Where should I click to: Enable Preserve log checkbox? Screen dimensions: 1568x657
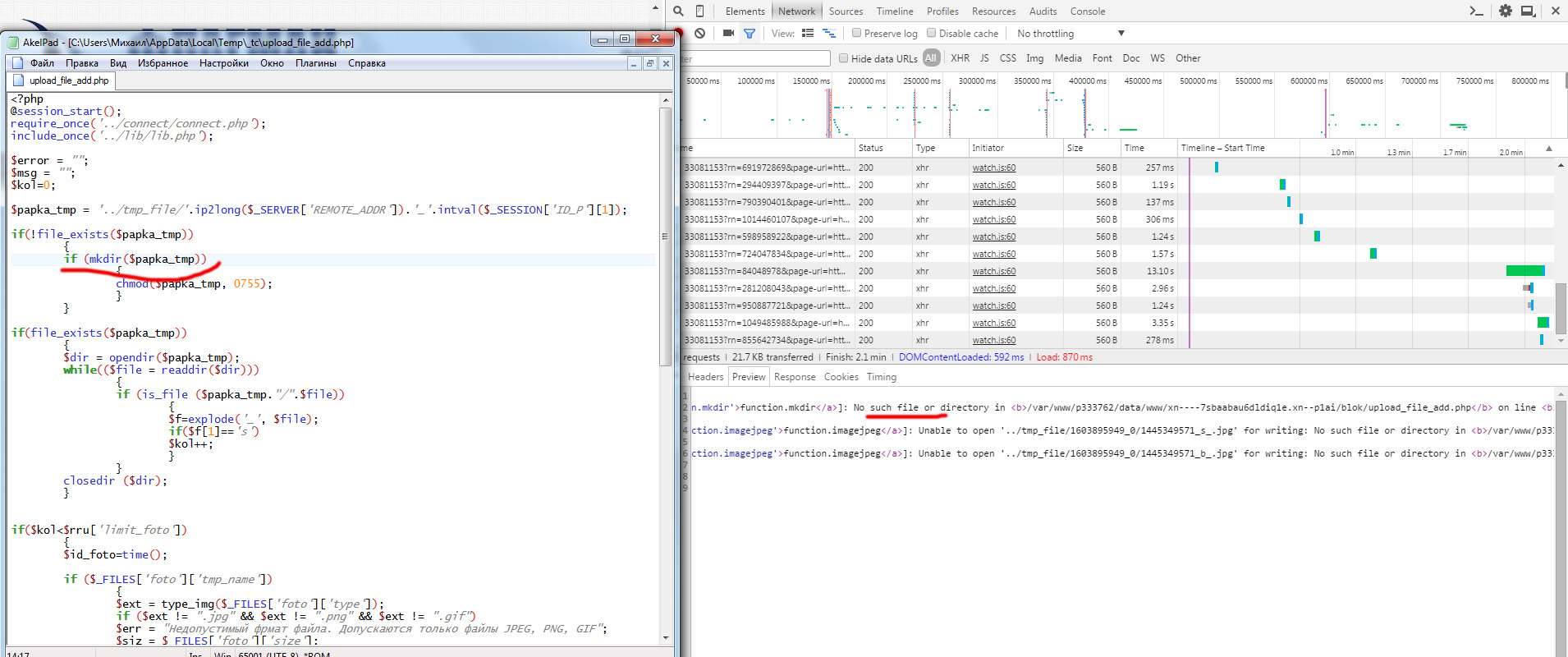856,34
